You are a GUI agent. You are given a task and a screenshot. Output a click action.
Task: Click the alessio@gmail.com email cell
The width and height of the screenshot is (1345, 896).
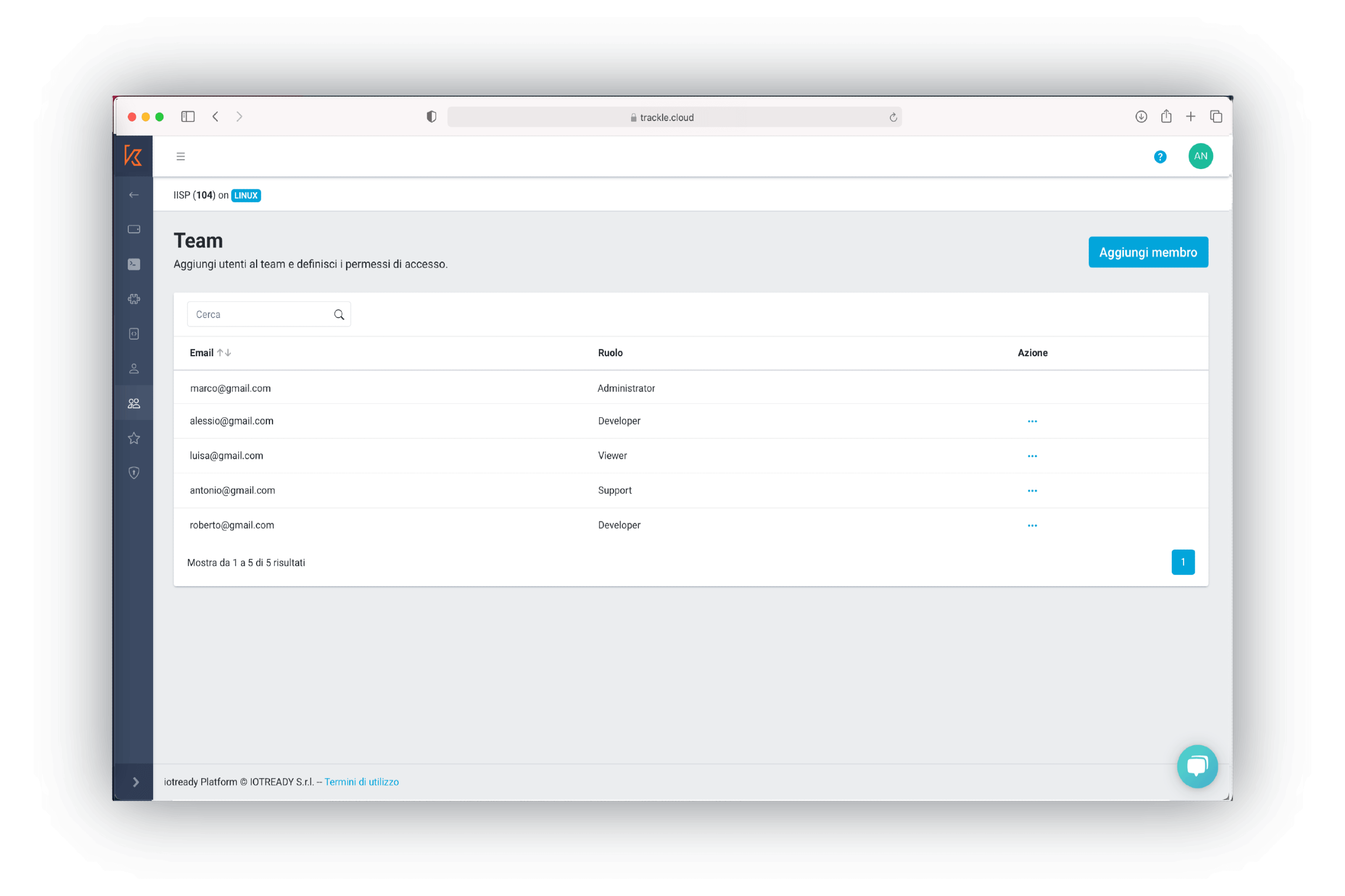coord(232,420)
